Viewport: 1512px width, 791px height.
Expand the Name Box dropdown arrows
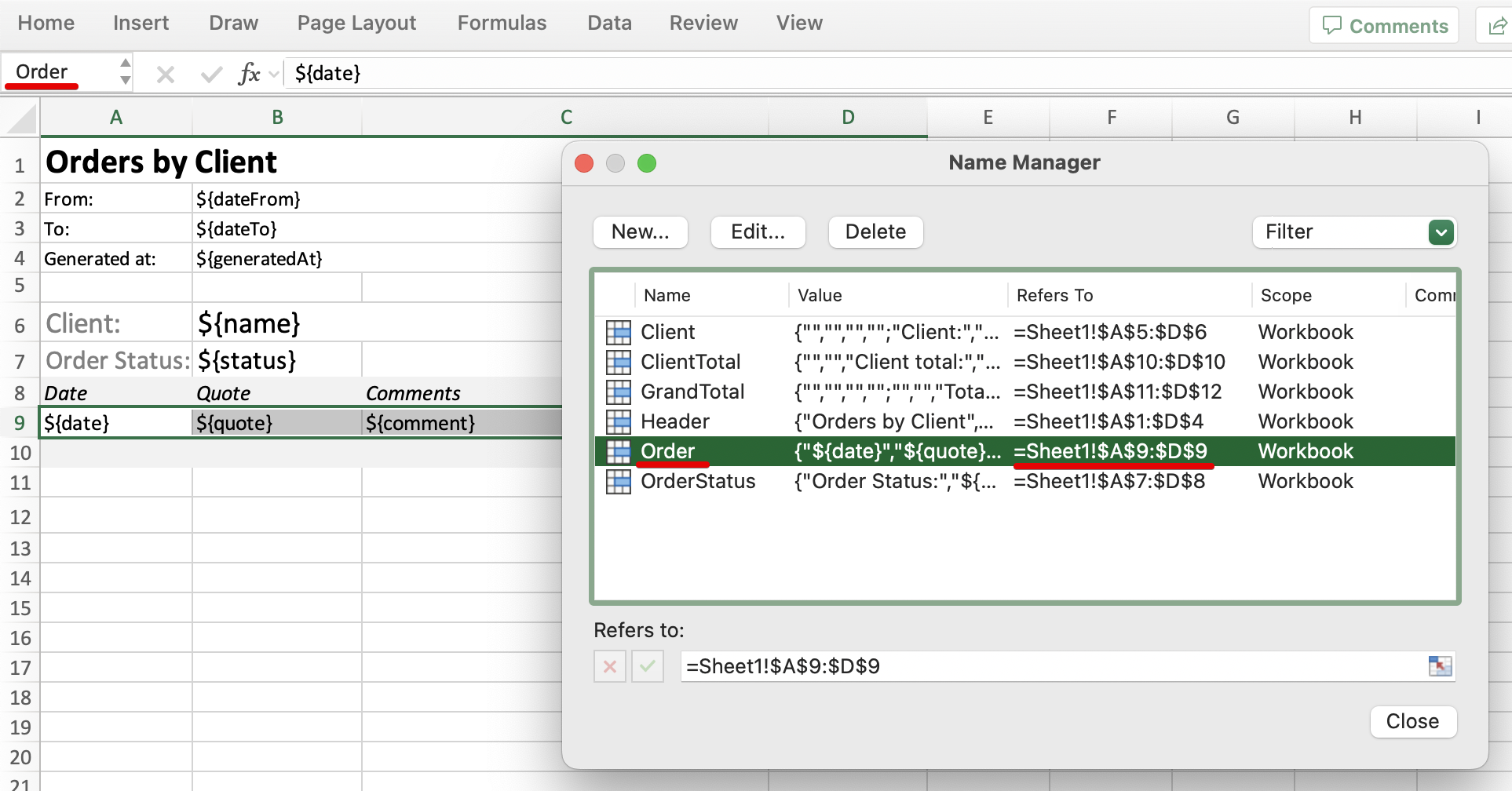(125, 71)
